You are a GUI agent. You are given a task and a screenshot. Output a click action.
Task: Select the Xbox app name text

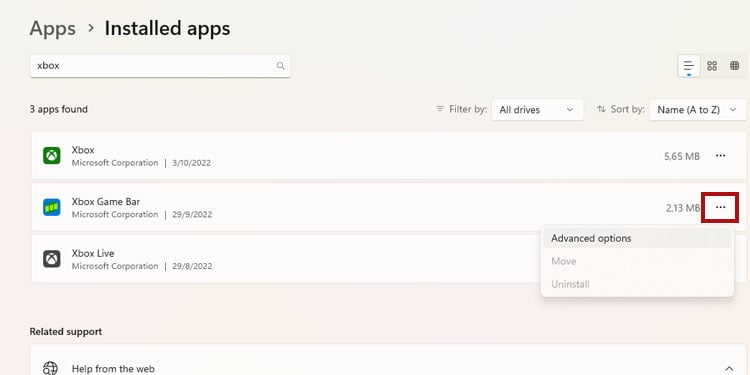click(83, 150)
